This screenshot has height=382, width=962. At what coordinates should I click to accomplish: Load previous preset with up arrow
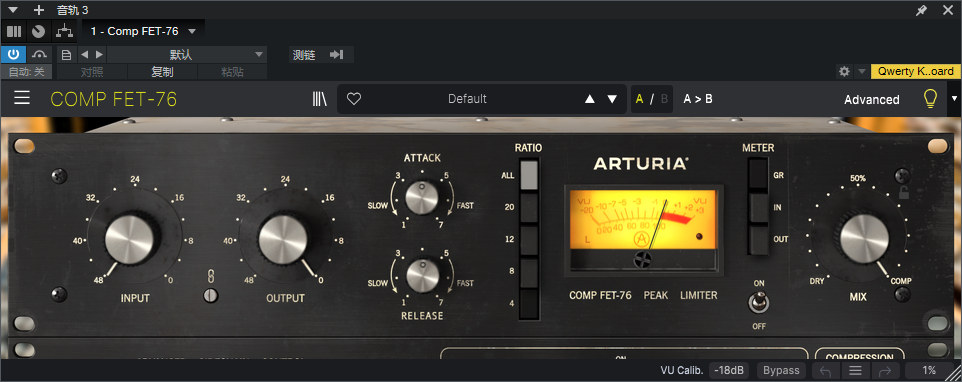click(590, 99)
